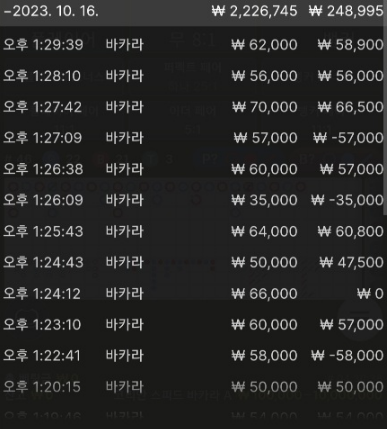Click the ₩ 66,500 payout value
Viewport: 387px width, 429px height.
[x=350, y=107]
